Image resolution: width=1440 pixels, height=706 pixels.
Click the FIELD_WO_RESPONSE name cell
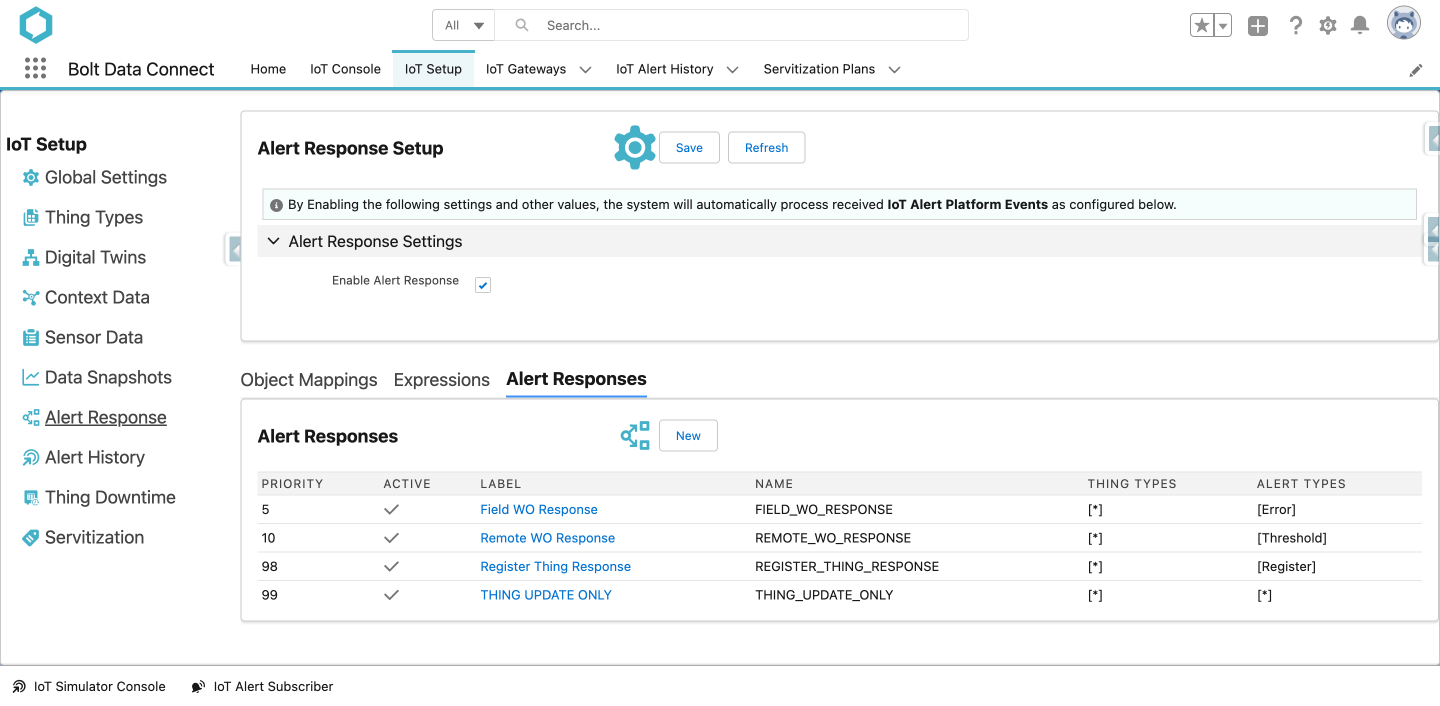click(824, 510)
